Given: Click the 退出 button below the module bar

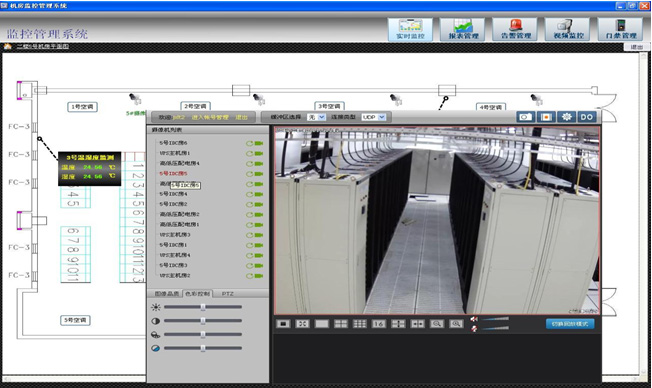Looking at the screenshot, I should (x=636, y=47).
